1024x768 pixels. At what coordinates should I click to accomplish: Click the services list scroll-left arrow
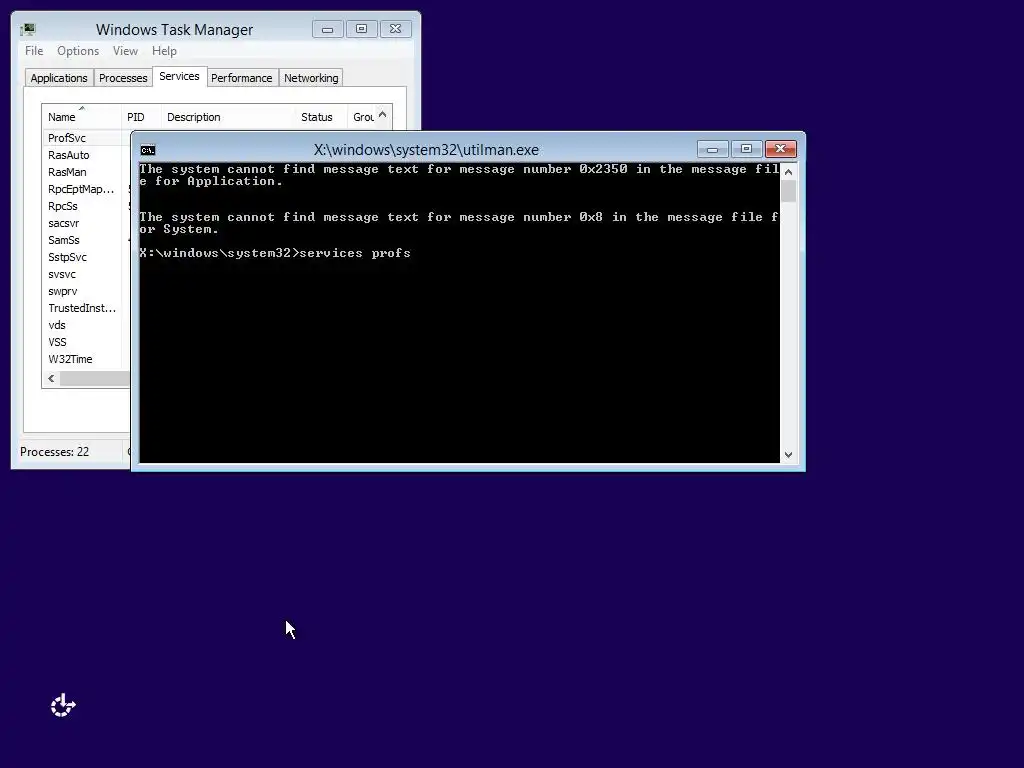point(52,378)
